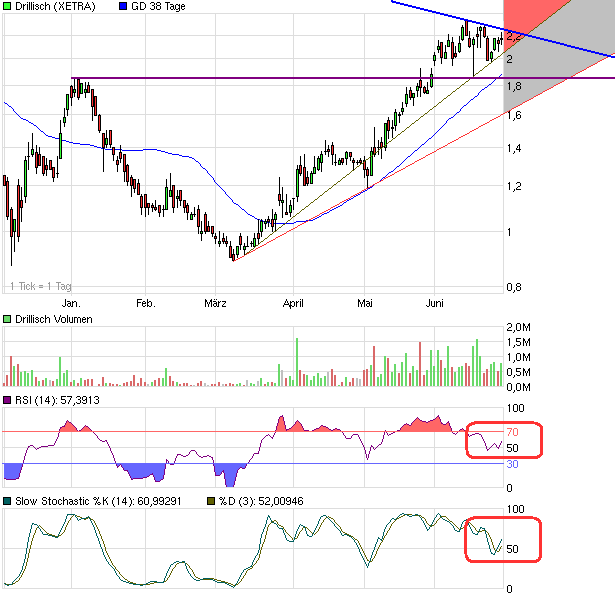This screenshot has height=597, width=615.
Task: Click the 1,2 price axis label
Action: coord(514,186)
